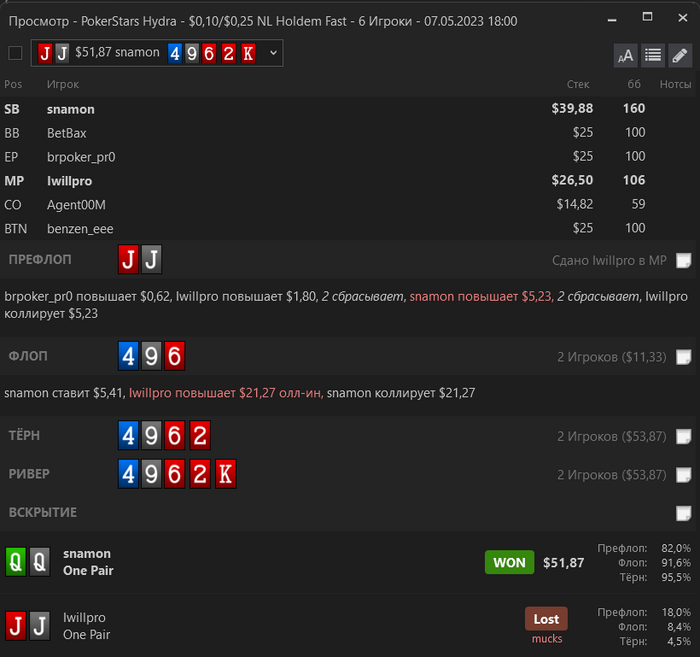Click the ФЛОП section label
700x657 pixels.
point(28,356)
